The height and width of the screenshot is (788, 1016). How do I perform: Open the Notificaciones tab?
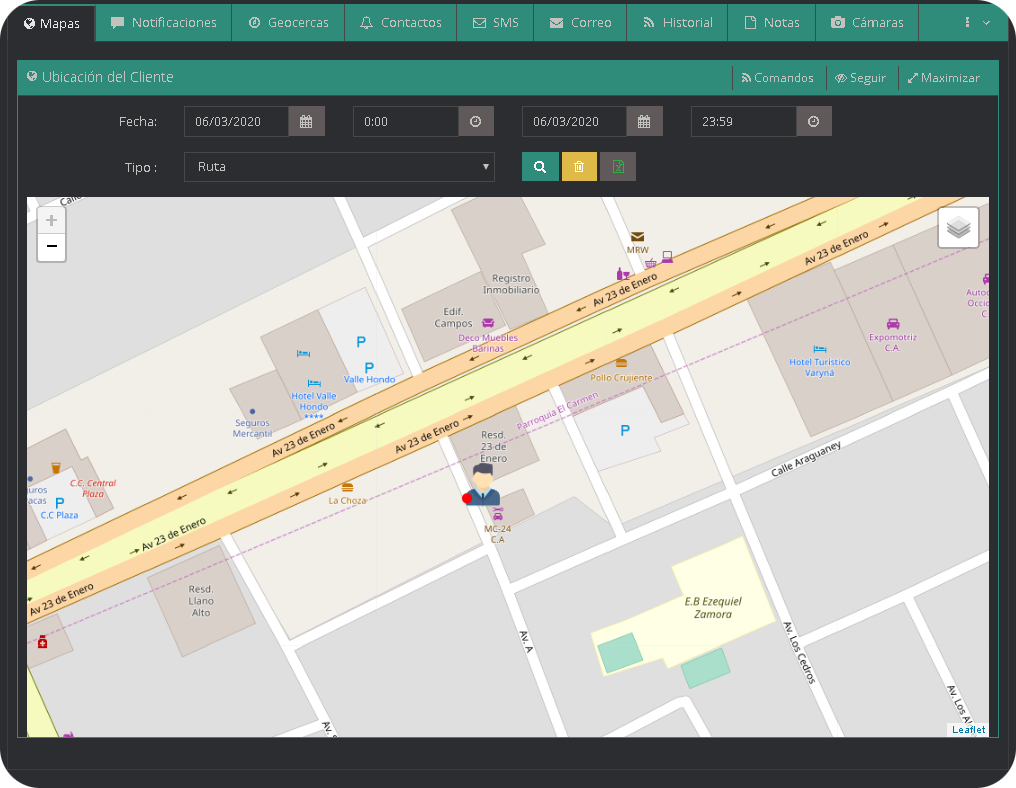click(164, 23)
